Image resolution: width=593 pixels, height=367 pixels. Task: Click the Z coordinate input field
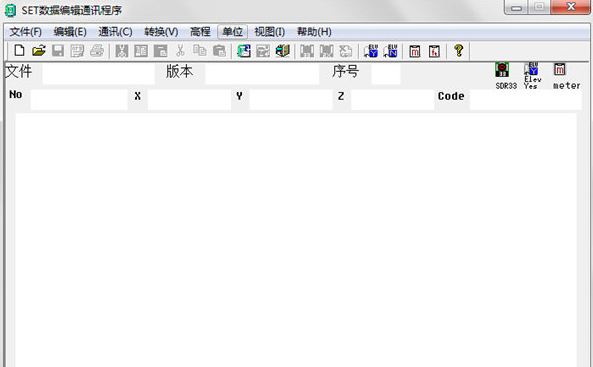[x=393, y=100]
